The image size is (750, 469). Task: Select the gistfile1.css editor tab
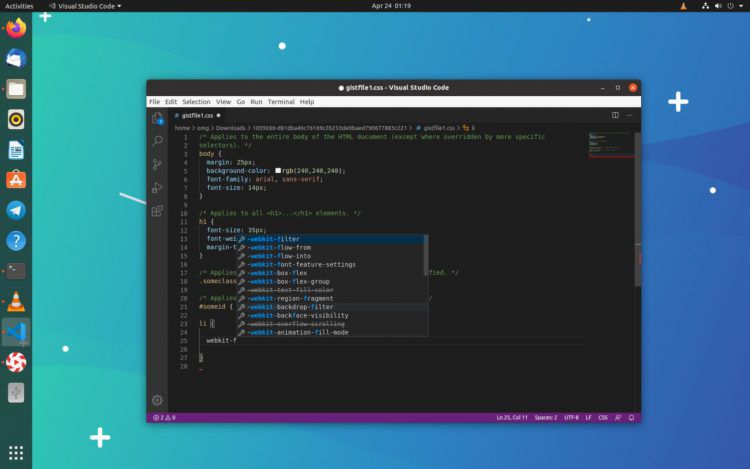198,115
